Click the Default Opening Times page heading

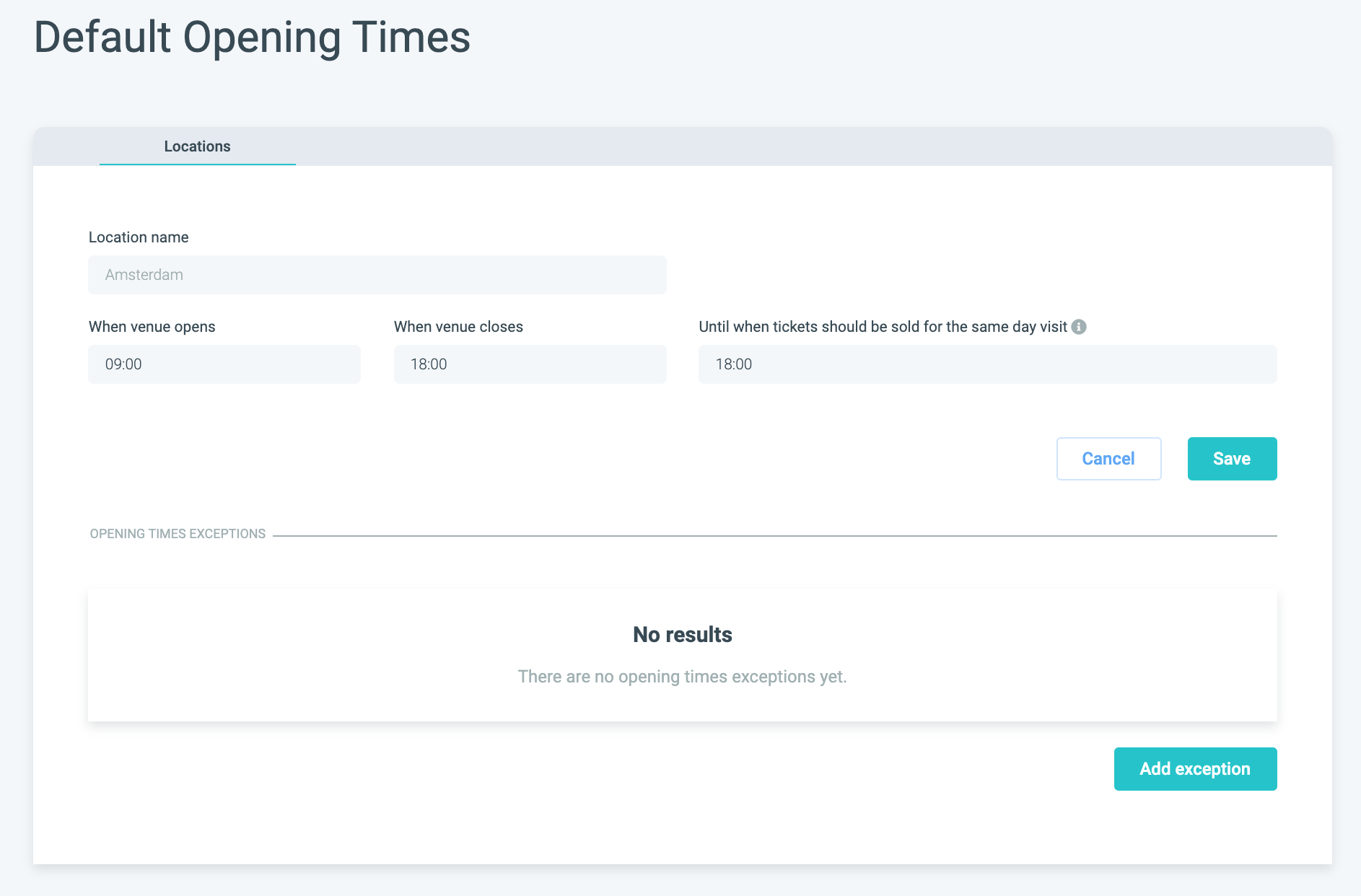pos(253,38)
